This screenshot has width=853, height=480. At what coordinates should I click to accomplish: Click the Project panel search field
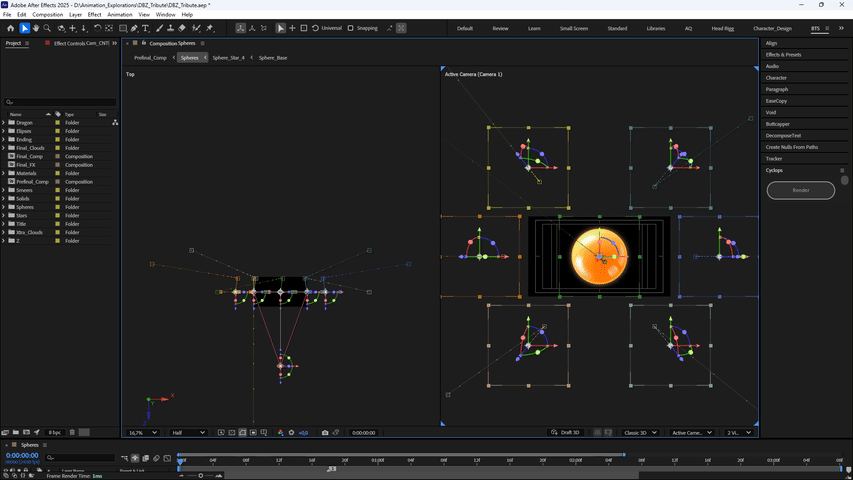click(60, 102)
